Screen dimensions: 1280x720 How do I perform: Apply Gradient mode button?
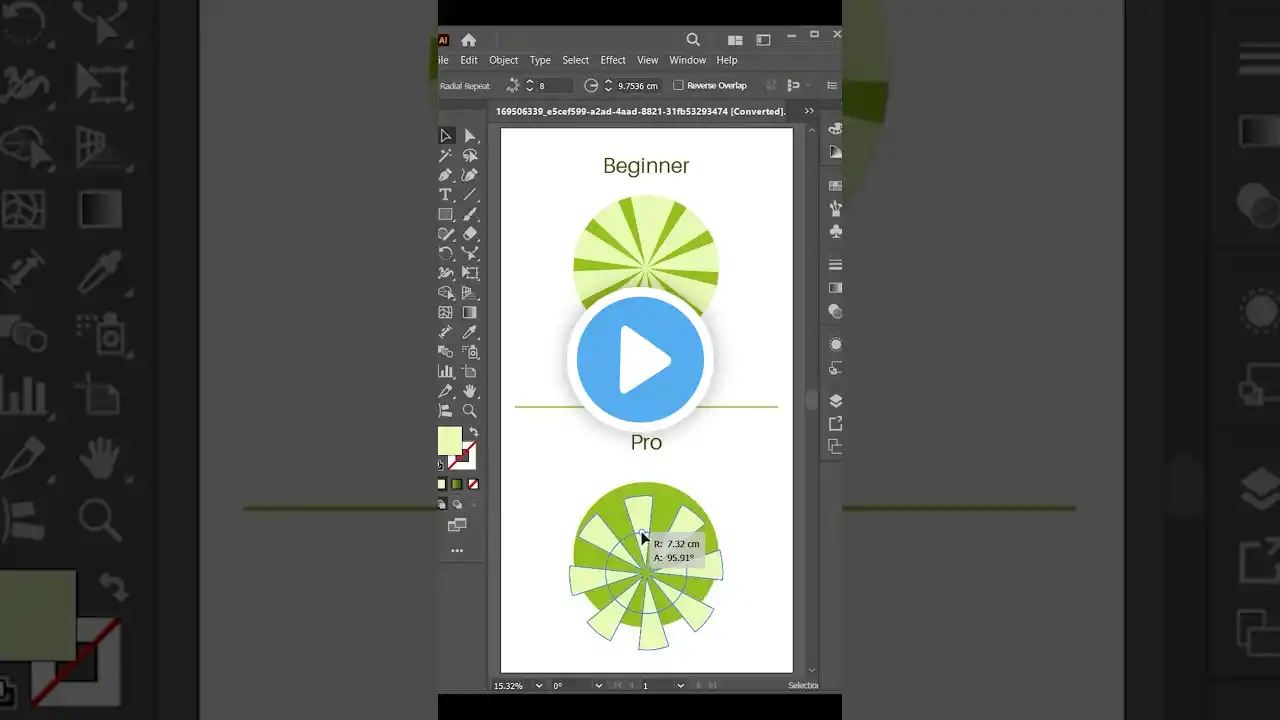[x=457, y=485]
